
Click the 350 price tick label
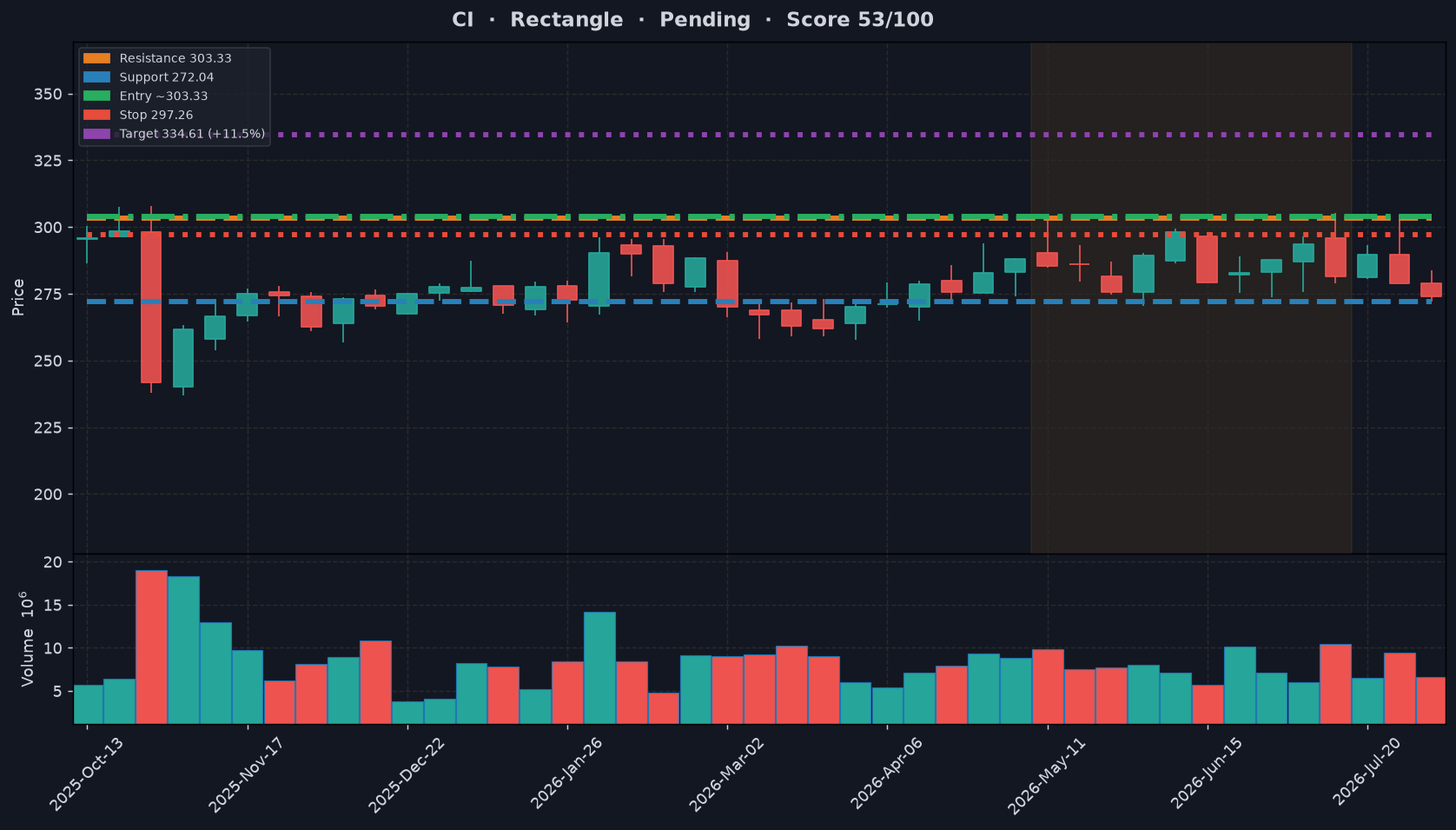49,94
